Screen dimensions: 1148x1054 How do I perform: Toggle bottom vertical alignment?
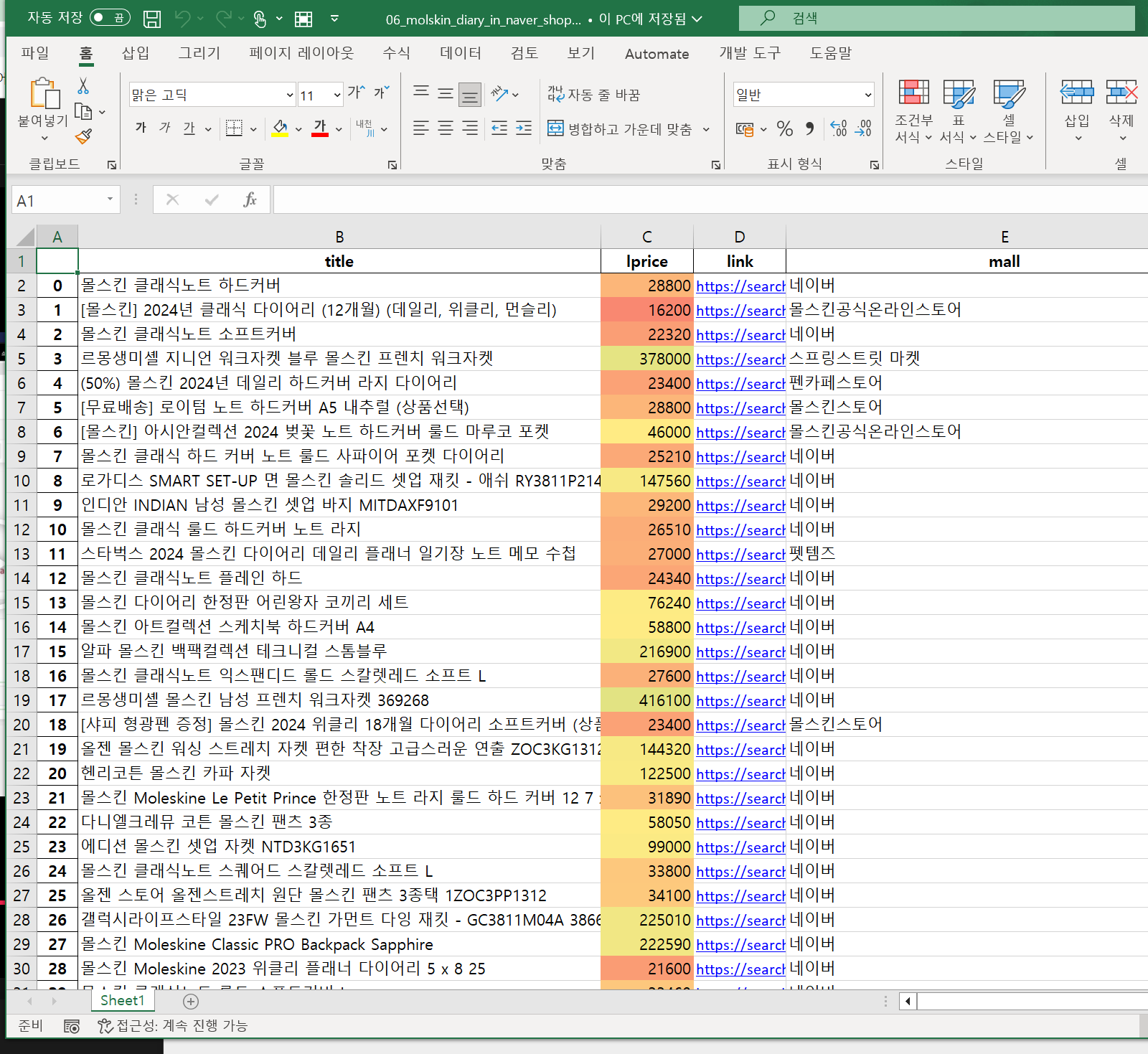click(x=470, y=94)
